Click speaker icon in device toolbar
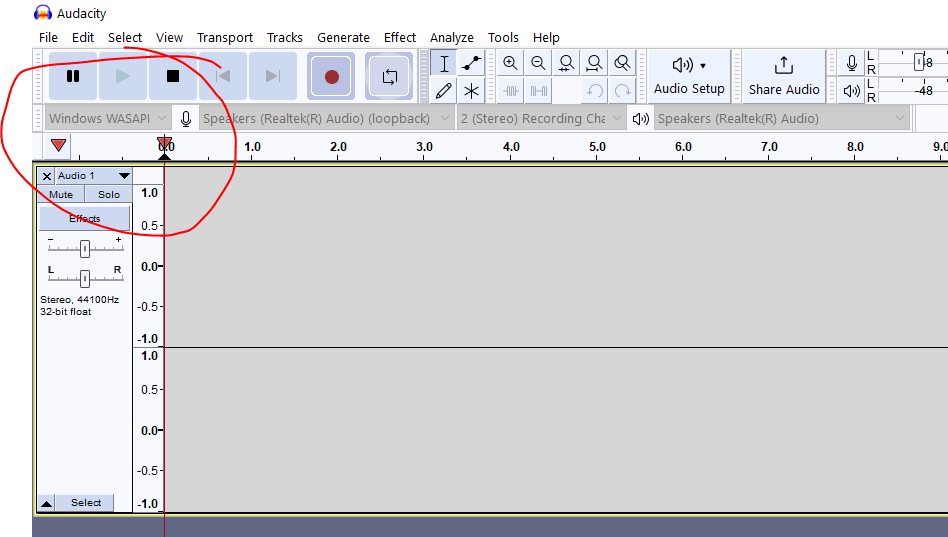 [x=640, y=119]
